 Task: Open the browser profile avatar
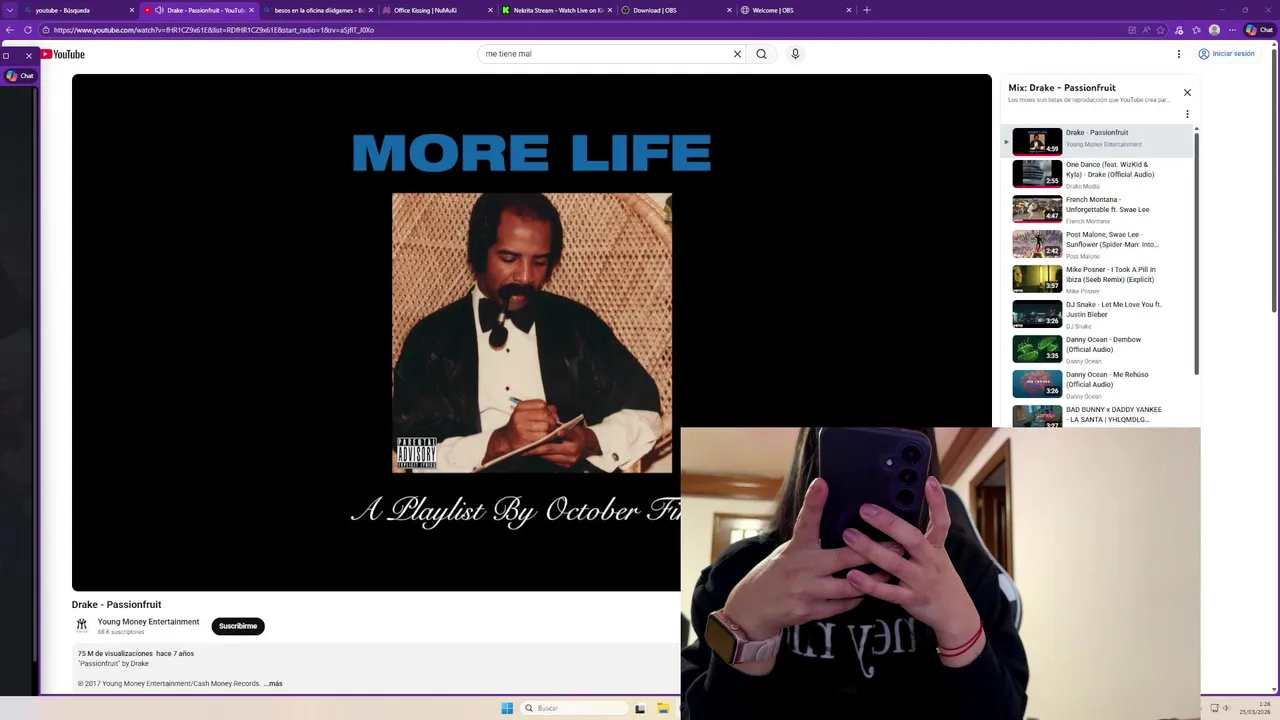coord(1214,30)
